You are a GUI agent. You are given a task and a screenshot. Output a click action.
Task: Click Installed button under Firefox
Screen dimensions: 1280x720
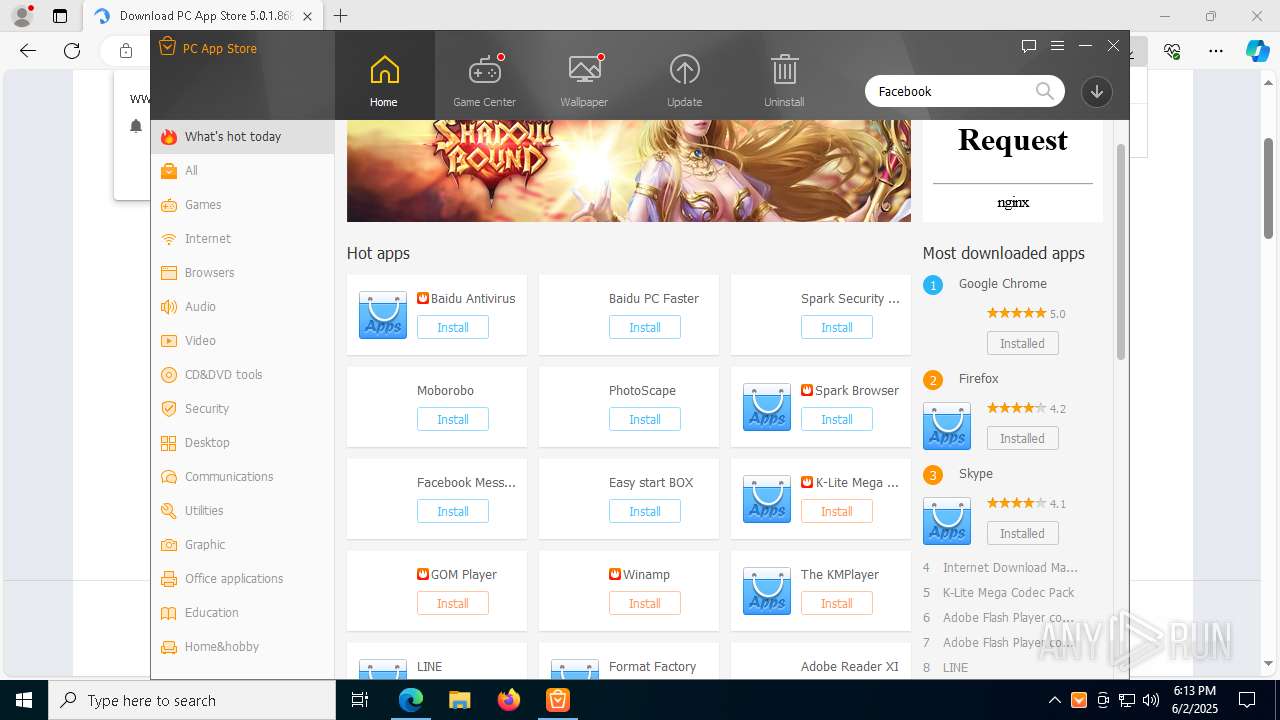(1023, 439)
